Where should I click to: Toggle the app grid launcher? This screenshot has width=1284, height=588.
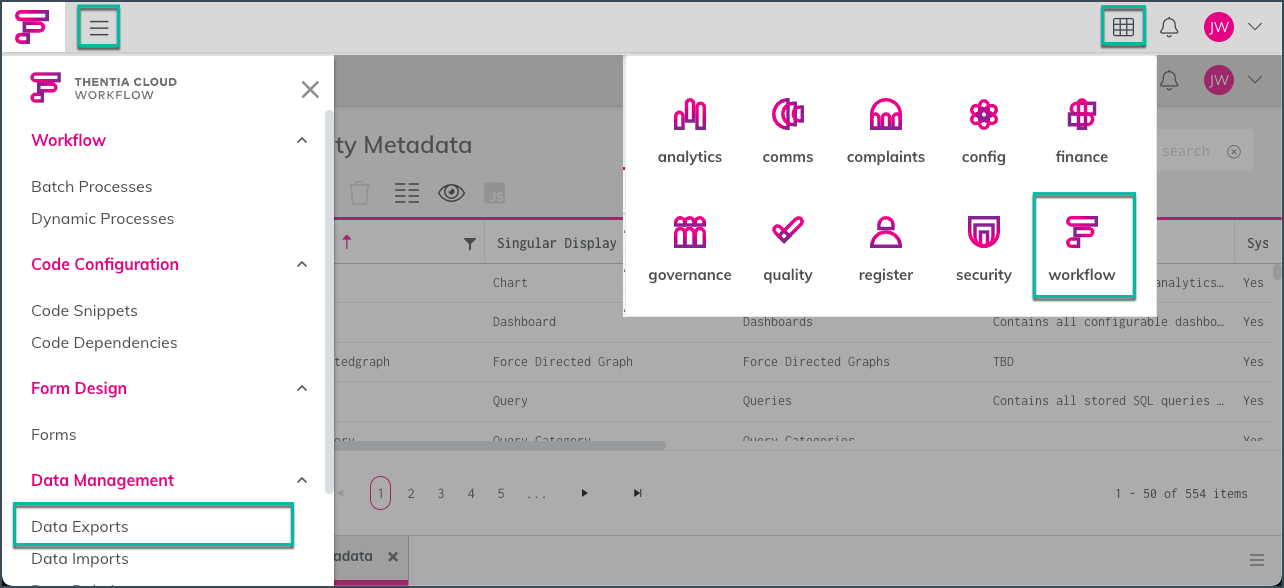(1123, 28)
